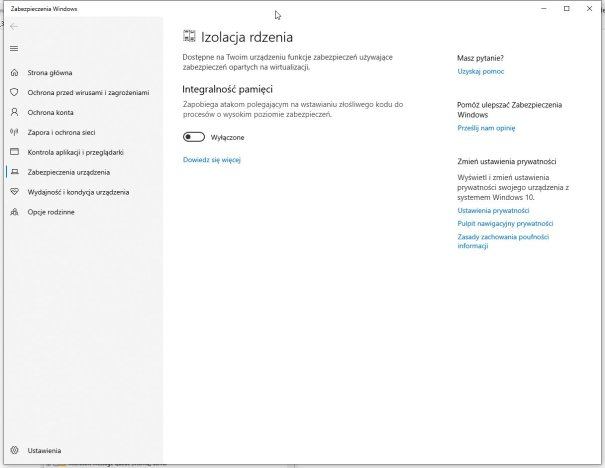Click the gear icon for Ustawienia
Screen dimensions: 605x468
(14, 450)
